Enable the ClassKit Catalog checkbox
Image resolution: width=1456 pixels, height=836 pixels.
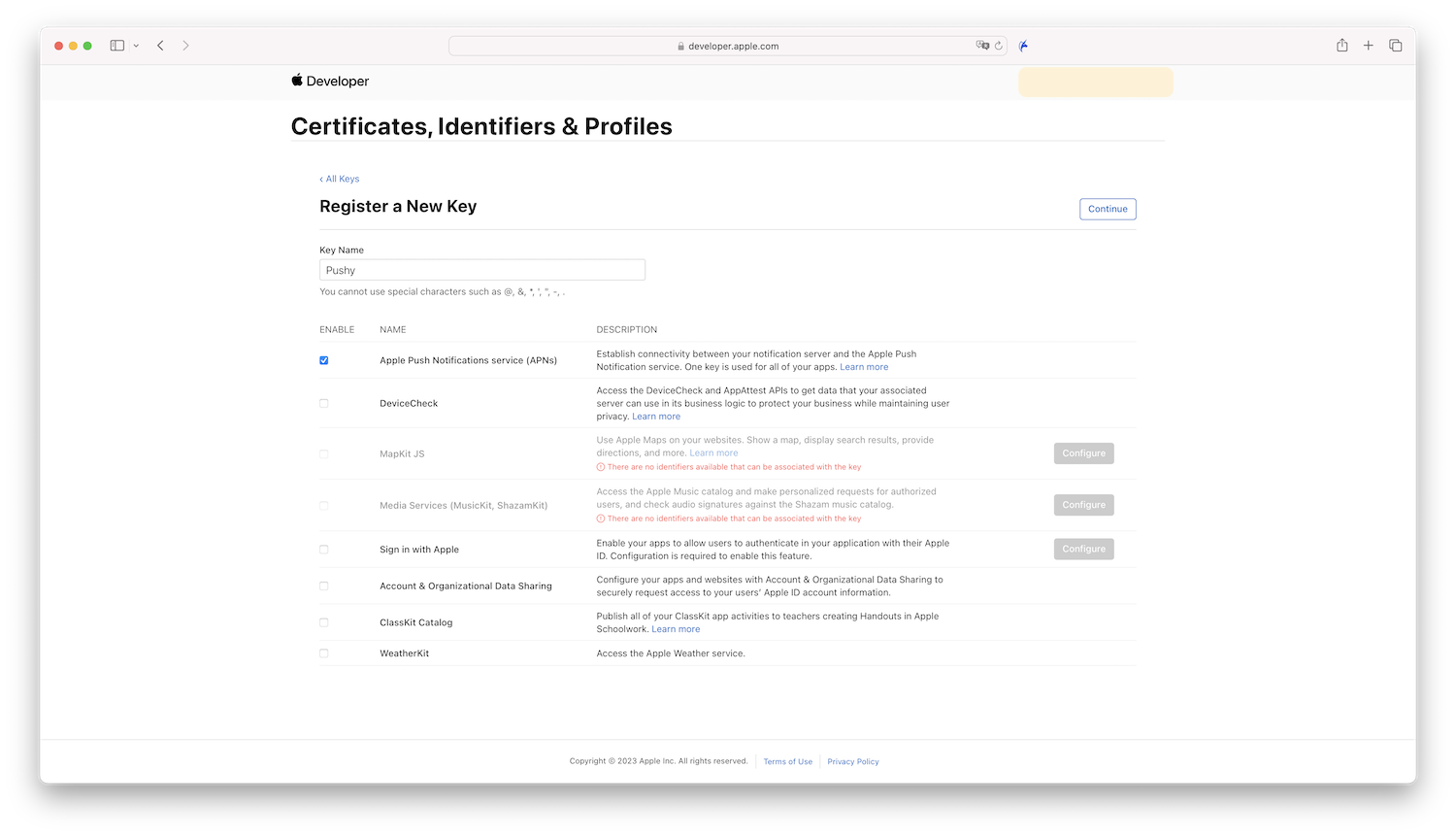tap(324, 622)
